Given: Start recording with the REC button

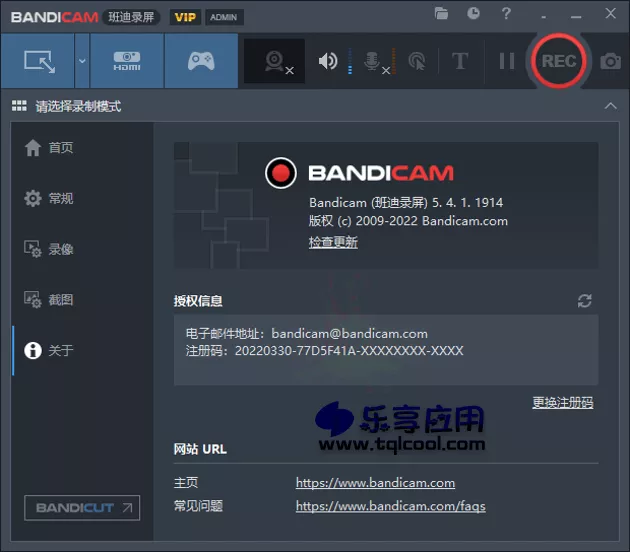Looking at the screenshot, I should (559, 61).
